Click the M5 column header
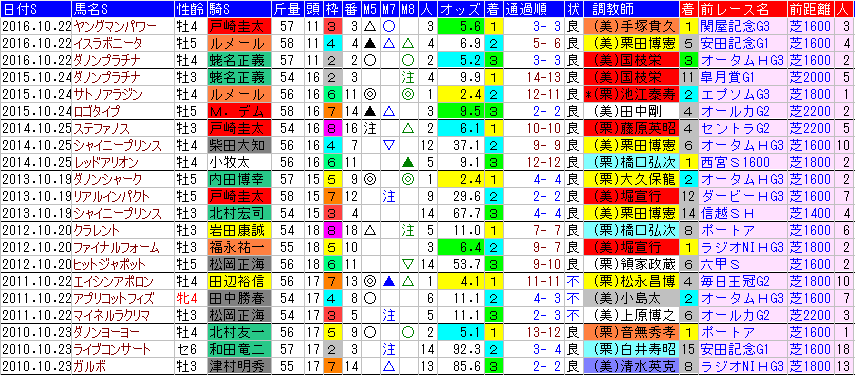This screenshot has height=375, width=855. tap(370, 9)
